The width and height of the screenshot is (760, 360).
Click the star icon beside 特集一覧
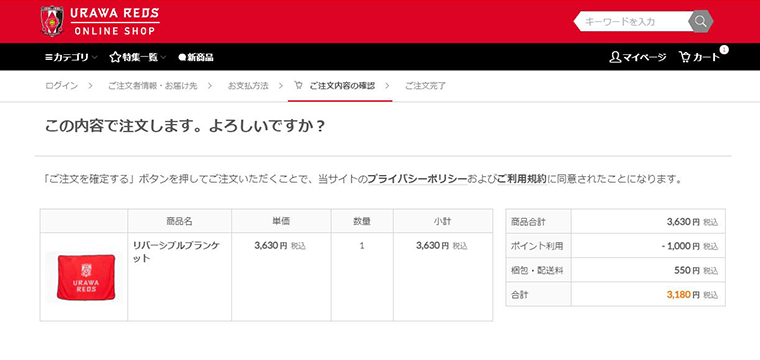click(x=115, y=57)
